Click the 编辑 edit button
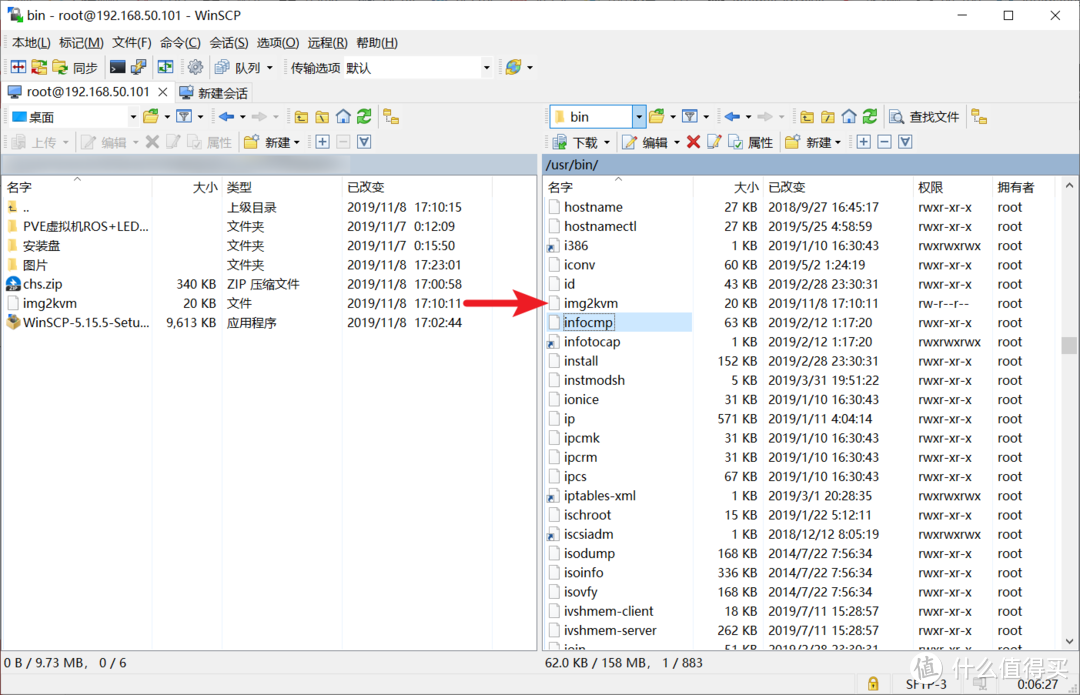This screenshot has width=1080, height=695. point(650,141)
